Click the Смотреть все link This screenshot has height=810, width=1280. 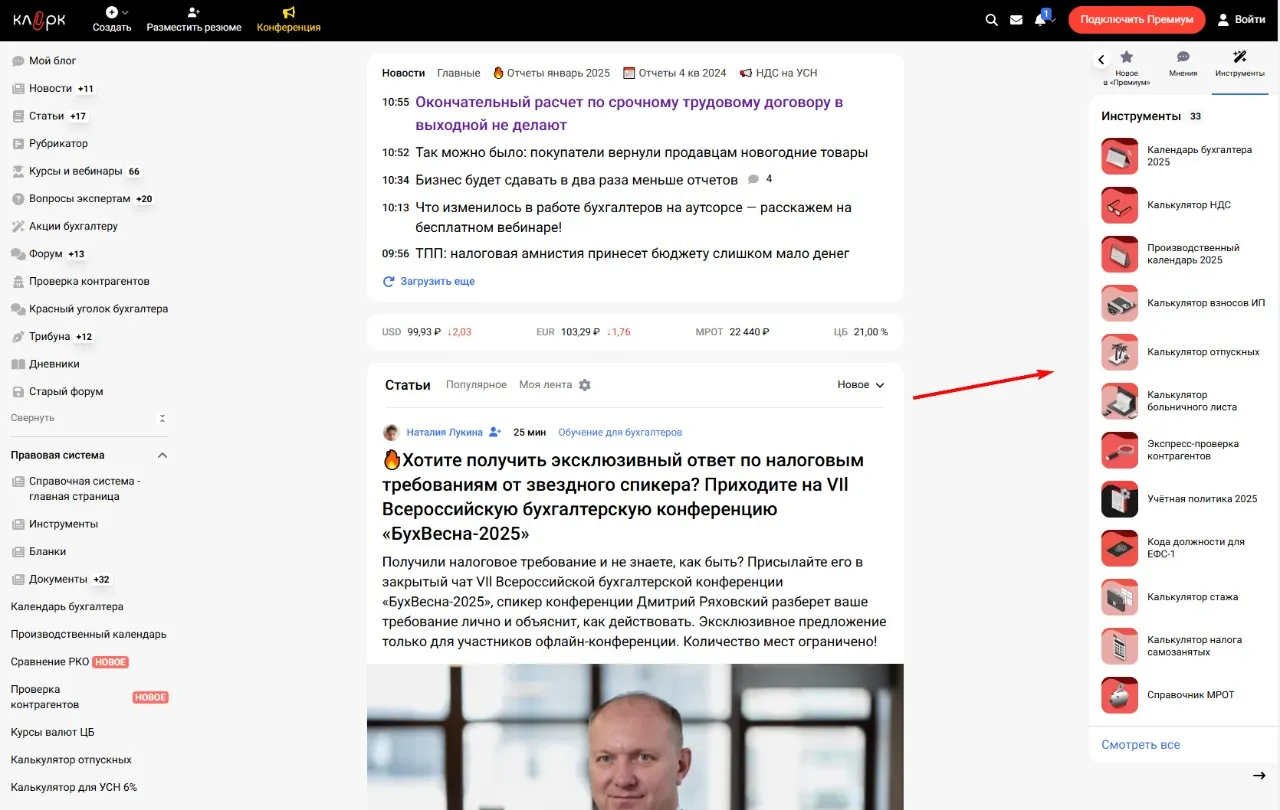[1141, 745]
